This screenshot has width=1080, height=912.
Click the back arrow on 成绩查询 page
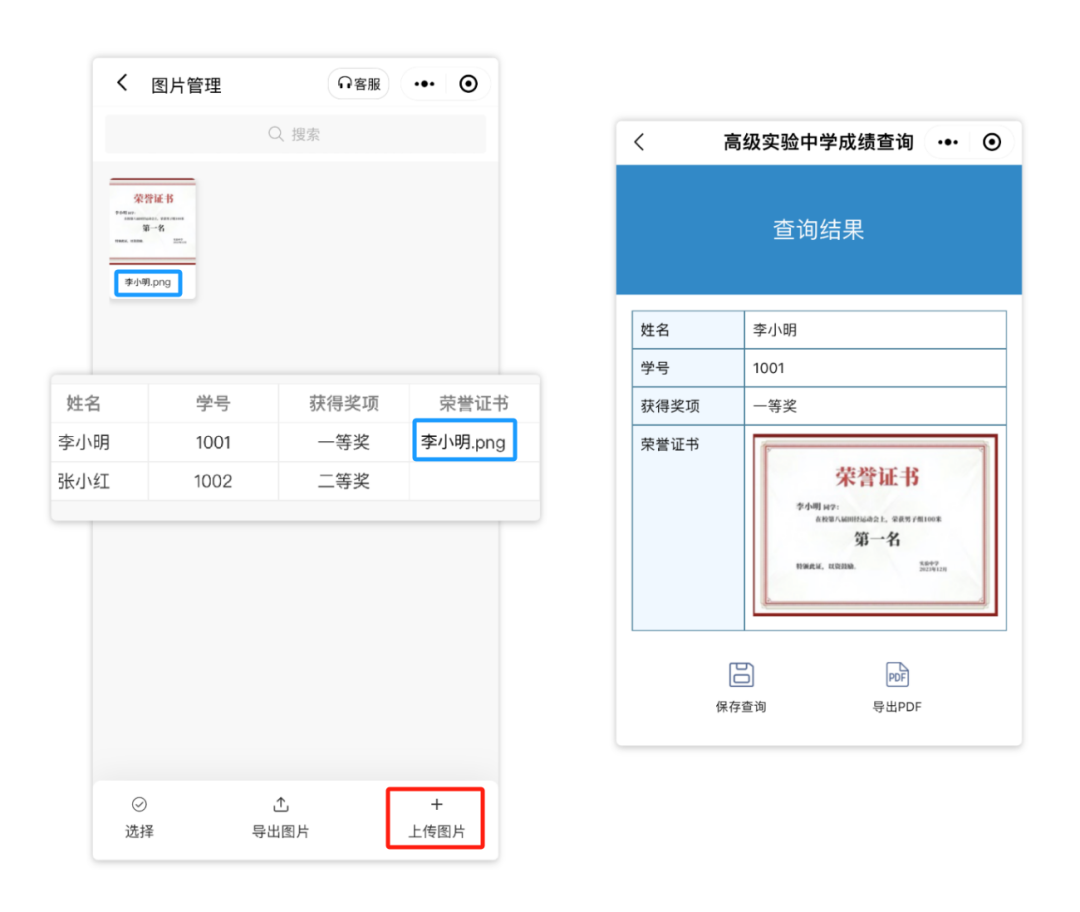[640, 142]
